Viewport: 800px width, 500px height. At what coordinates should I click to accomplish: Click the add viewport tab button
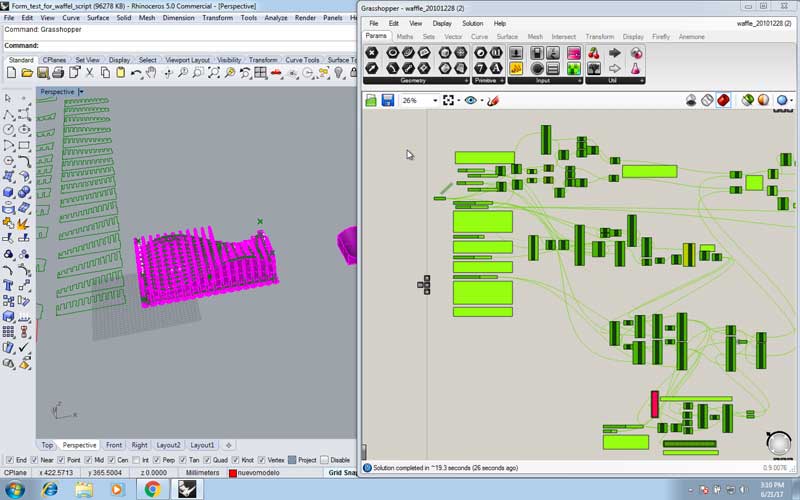tap(229, 445)
